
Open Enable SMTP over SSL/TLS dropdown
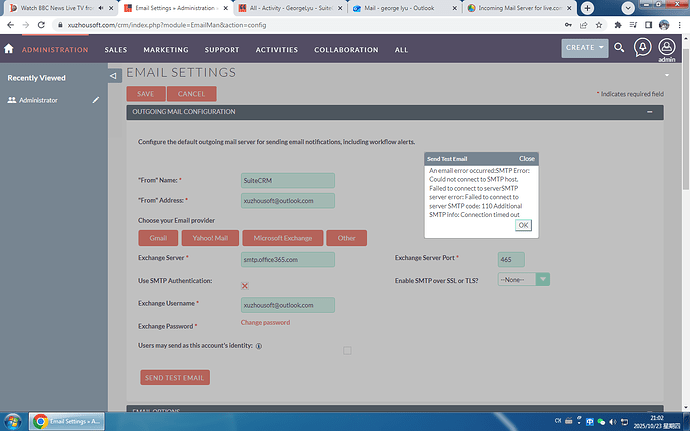click(524, 280)
